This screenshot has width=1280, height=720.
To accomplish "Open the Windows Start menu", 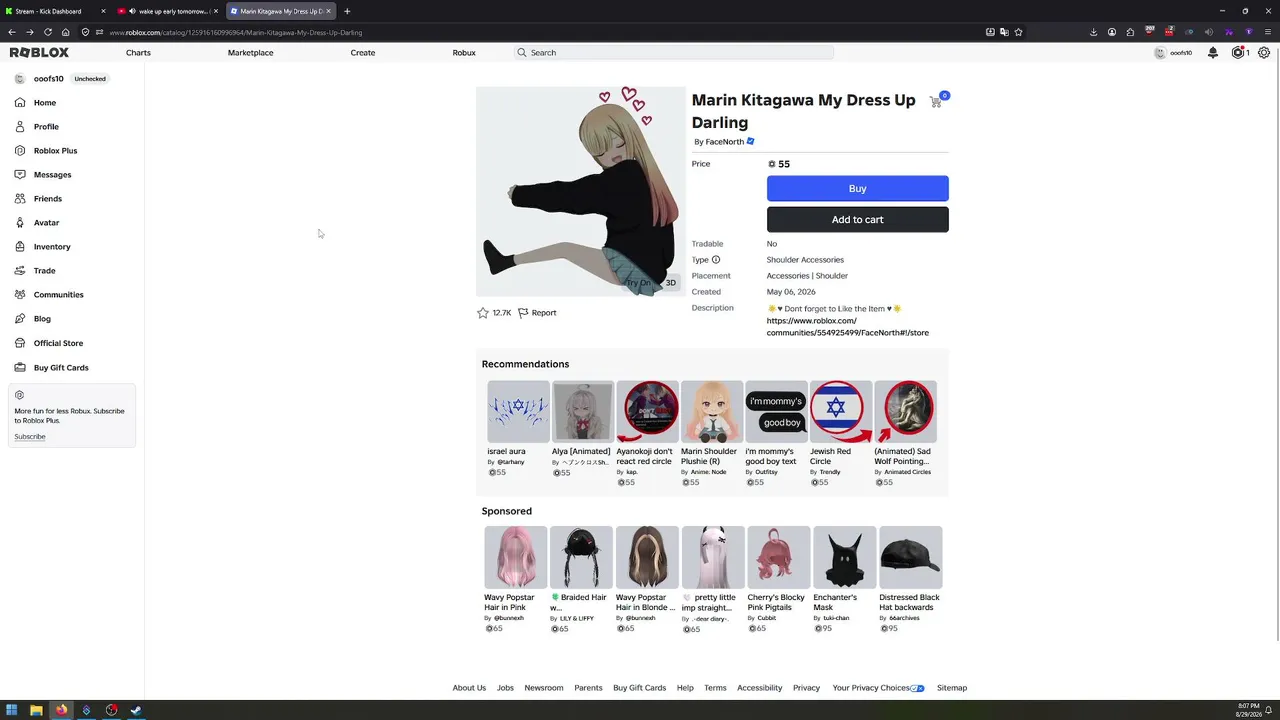I will 12,710.
